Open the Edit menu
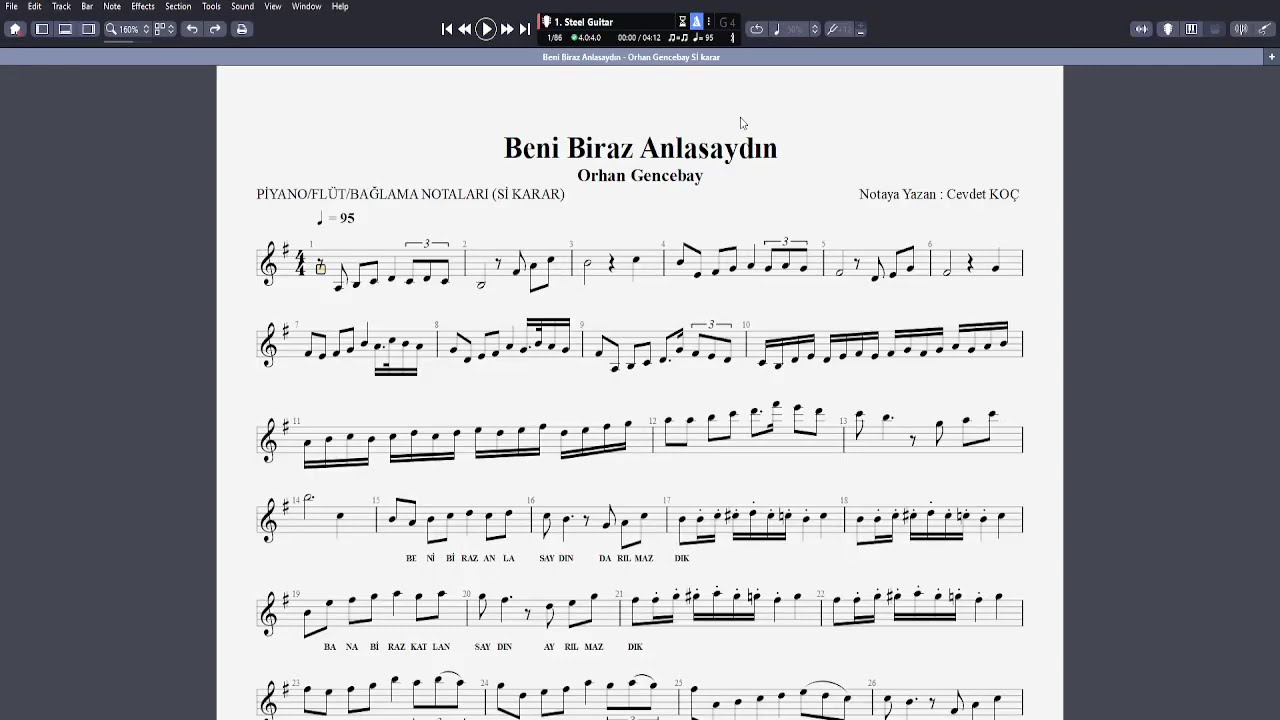The width and height of the screenshot is (1280, 720). tap(35, 6)
